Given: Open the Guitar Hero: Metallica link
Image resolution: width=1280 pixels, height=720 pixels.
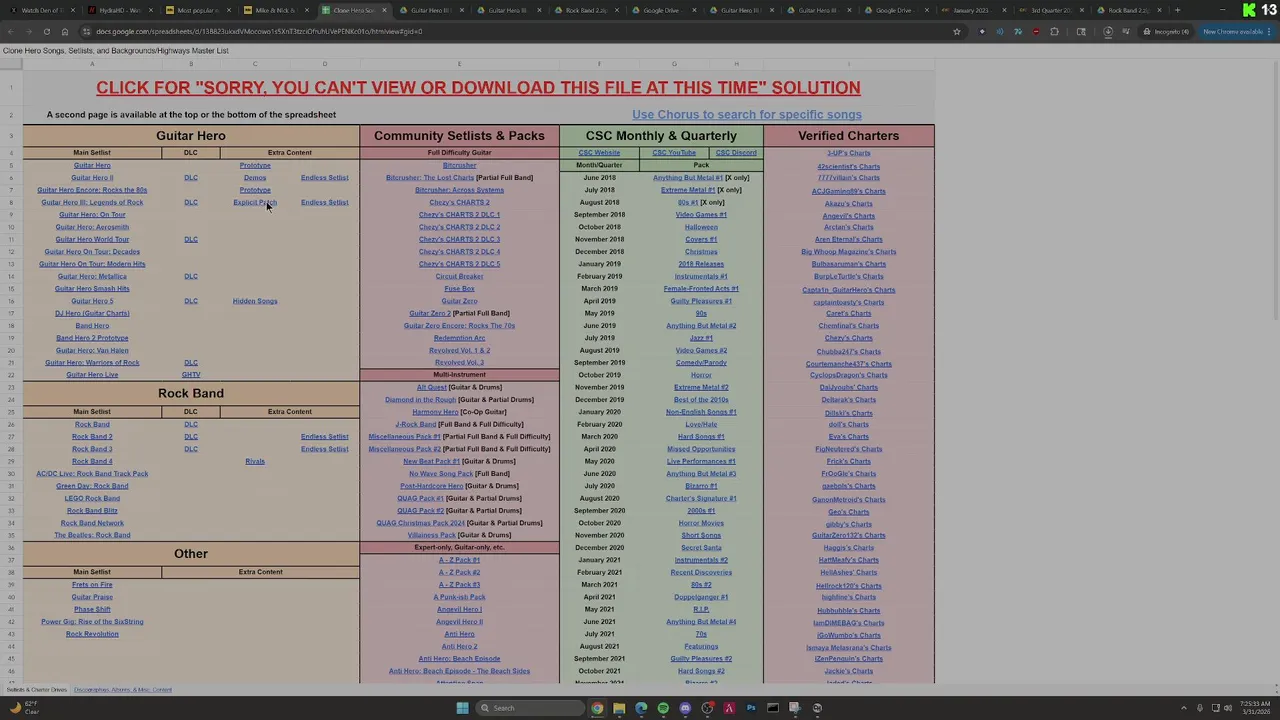Looking at the screenshot, I should tap(92, 276).
